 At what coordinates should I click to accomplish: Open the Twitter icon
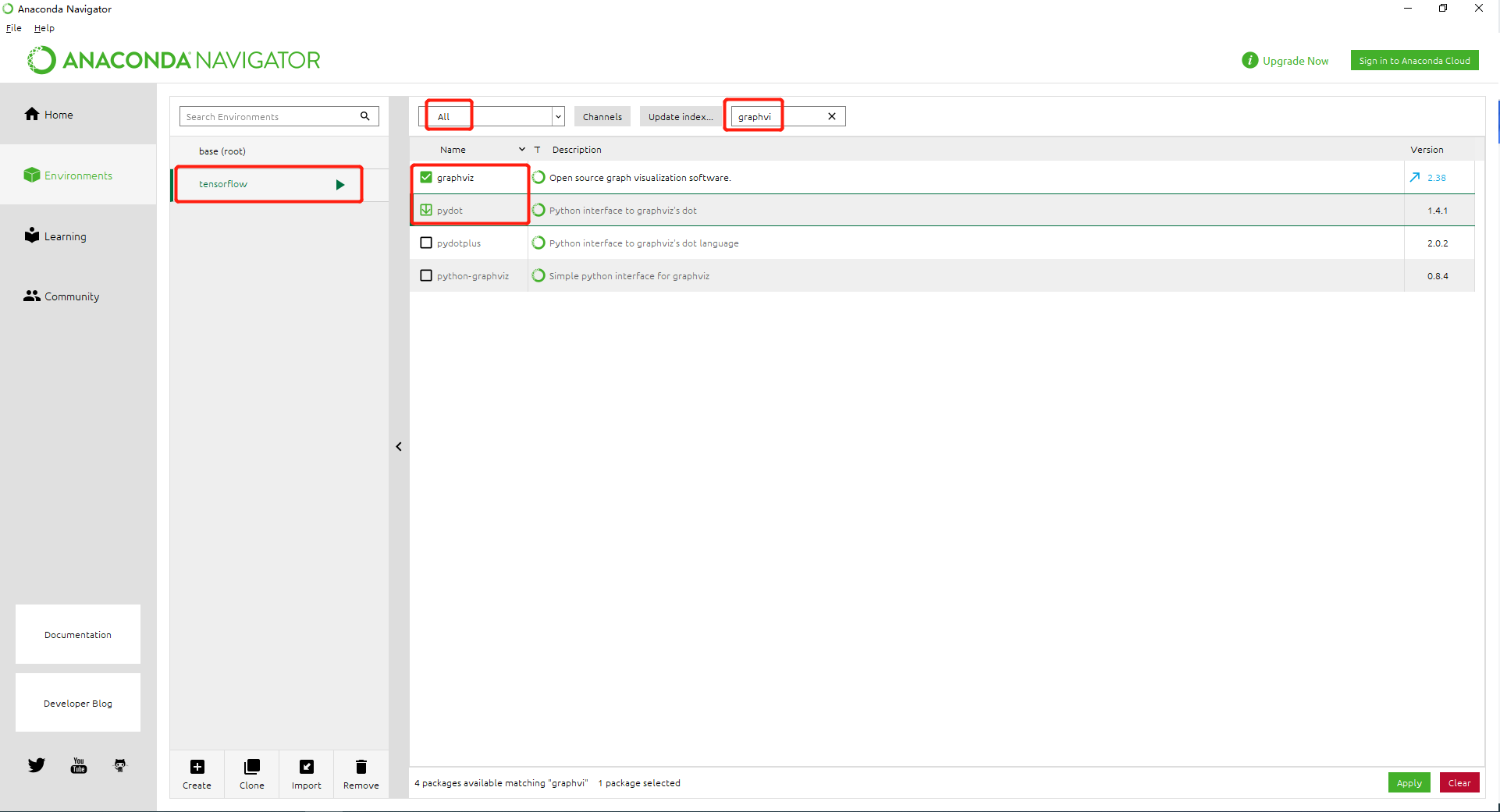click(37, 765)
